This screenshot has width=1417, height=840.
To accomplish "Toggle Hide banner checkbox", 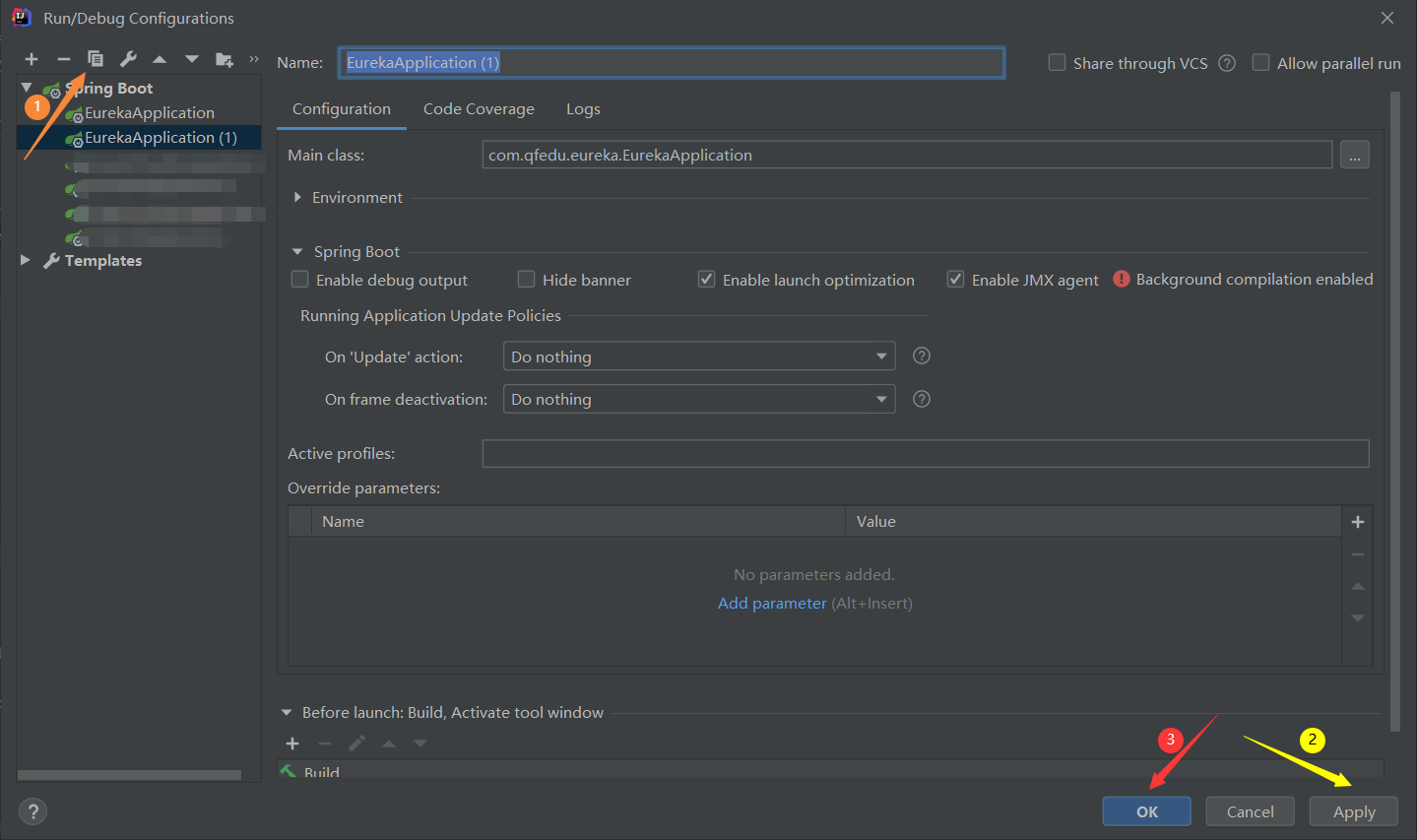I will coord(527,280).
